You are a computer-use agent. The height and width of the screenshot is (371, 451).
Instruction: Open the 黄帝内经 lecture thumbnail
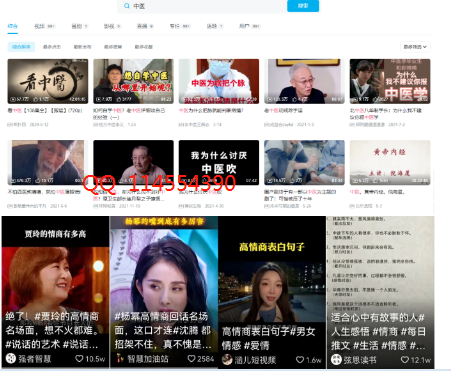click(390, 162)
